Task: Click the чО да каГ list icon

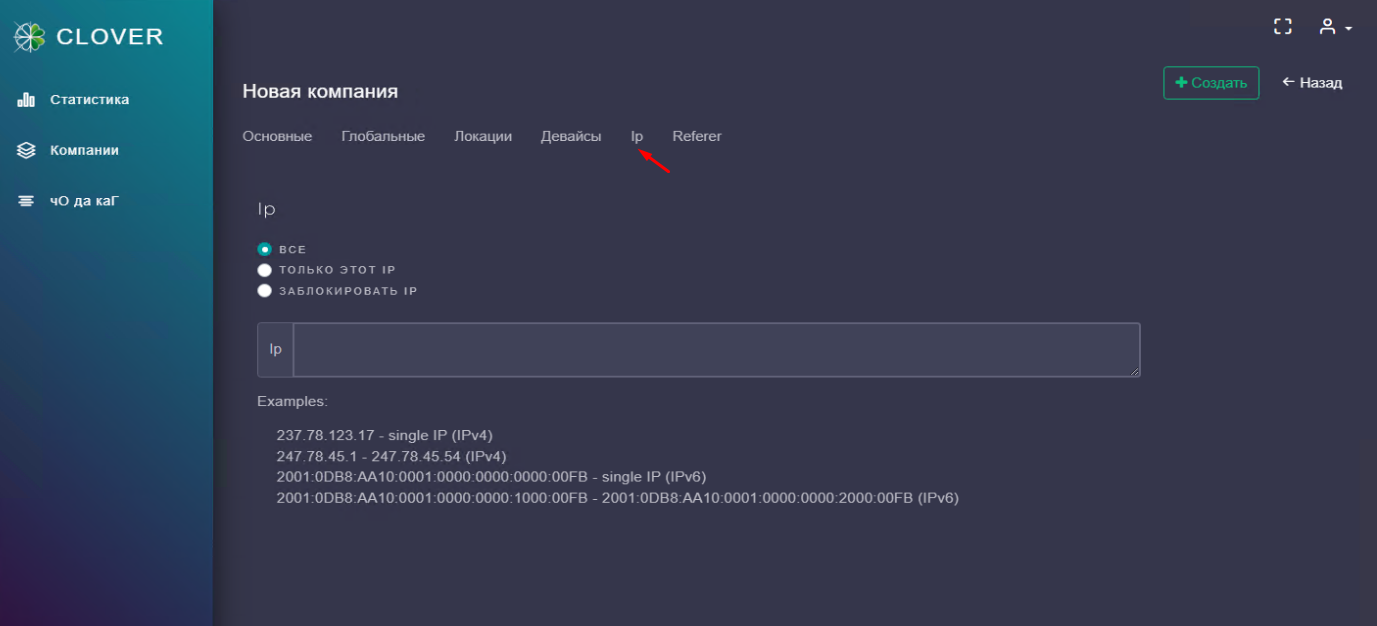Action: tap(27, 202)
